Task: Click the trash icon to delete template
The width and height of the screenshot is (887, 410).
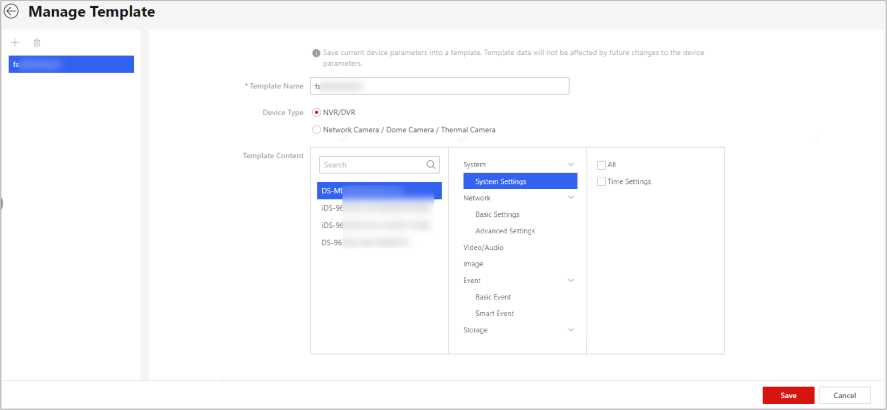Action: (37, 43)
